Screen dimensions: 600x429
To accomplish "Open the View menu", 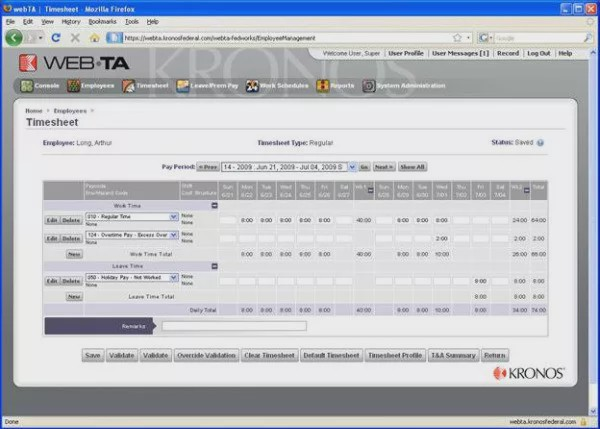I will point(47,22).
